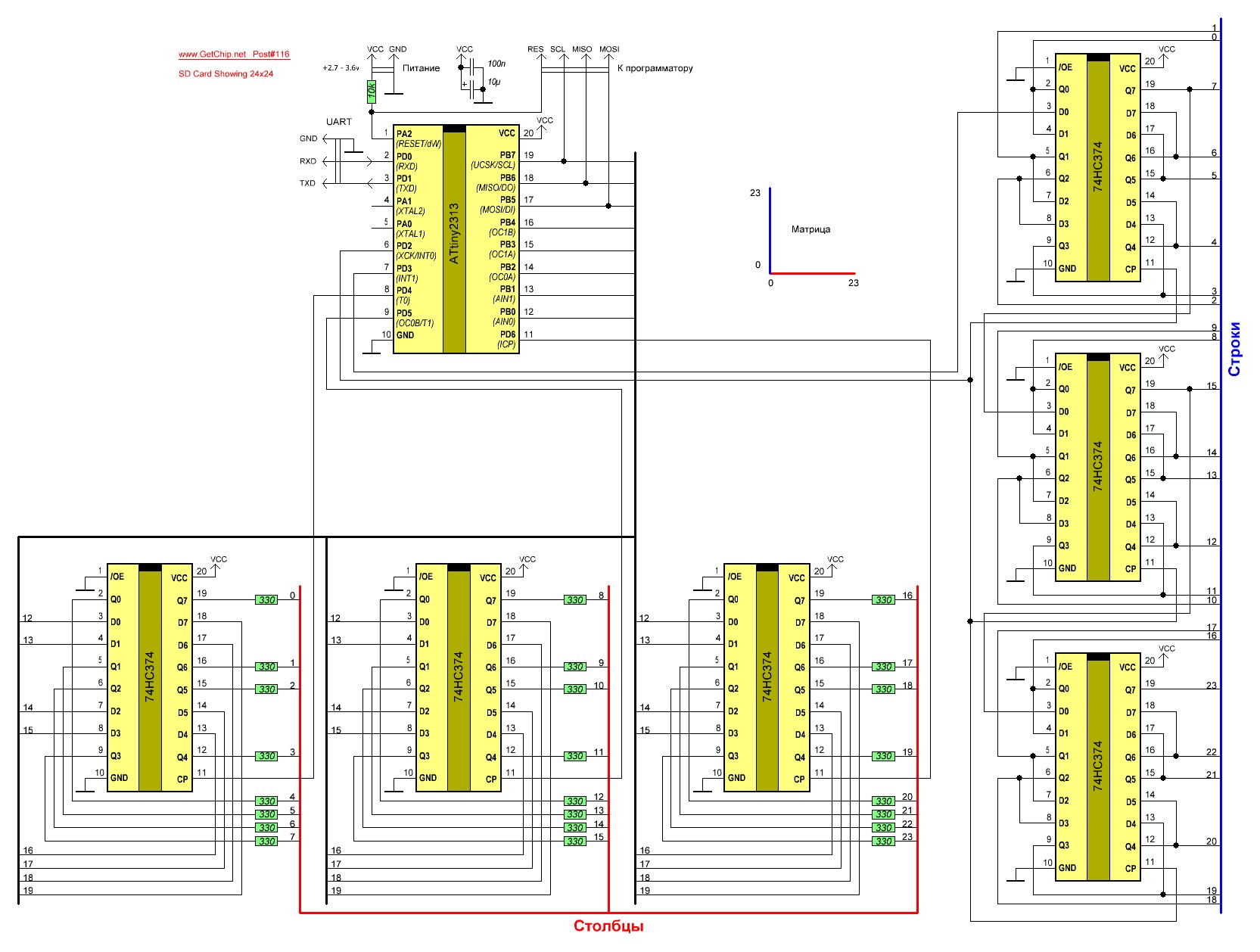
Task: Click the blue "Строки" rows label
Action: coord(1234,350)
